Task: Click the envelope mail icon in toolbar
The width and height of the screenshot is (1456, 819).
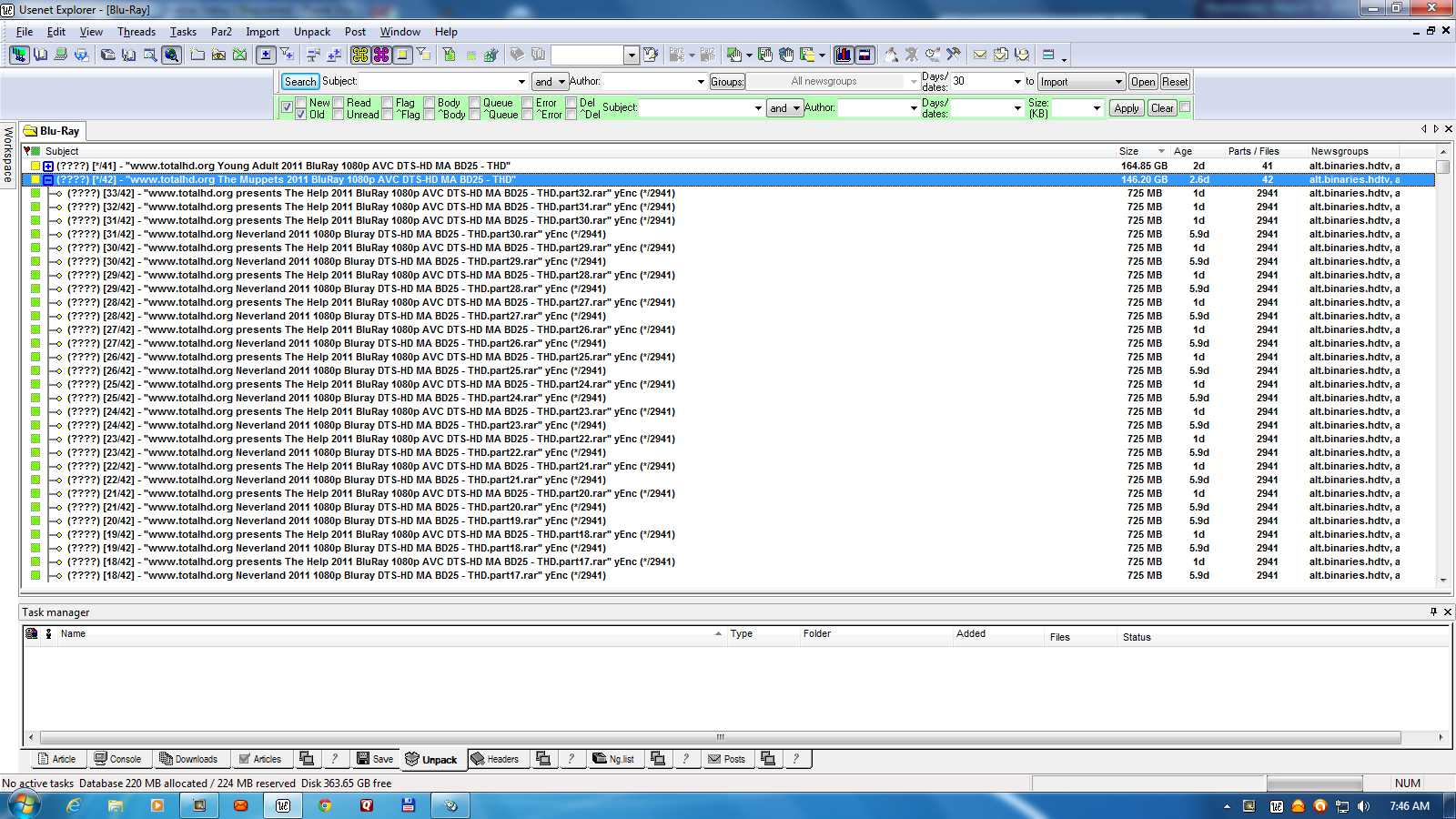Action: [980, 55]
